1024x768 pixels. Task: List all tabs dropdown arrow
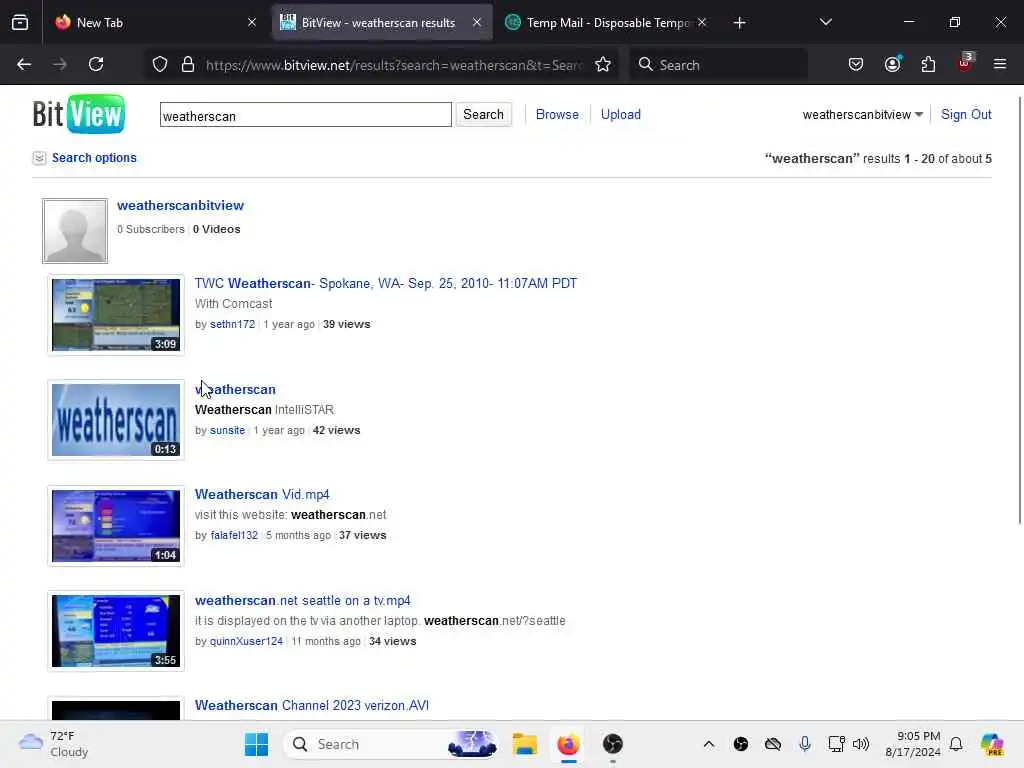(825, 22)
